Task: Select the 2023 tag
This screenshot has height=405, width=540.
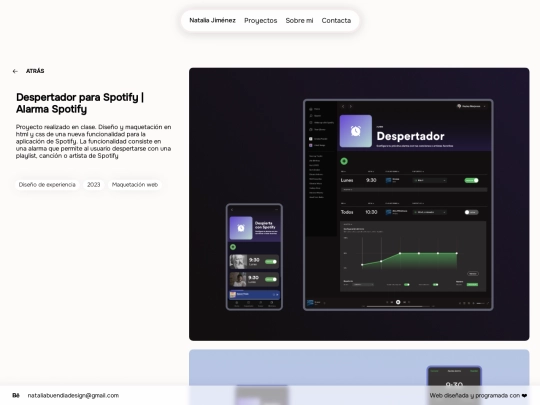Action: (94, 185)
